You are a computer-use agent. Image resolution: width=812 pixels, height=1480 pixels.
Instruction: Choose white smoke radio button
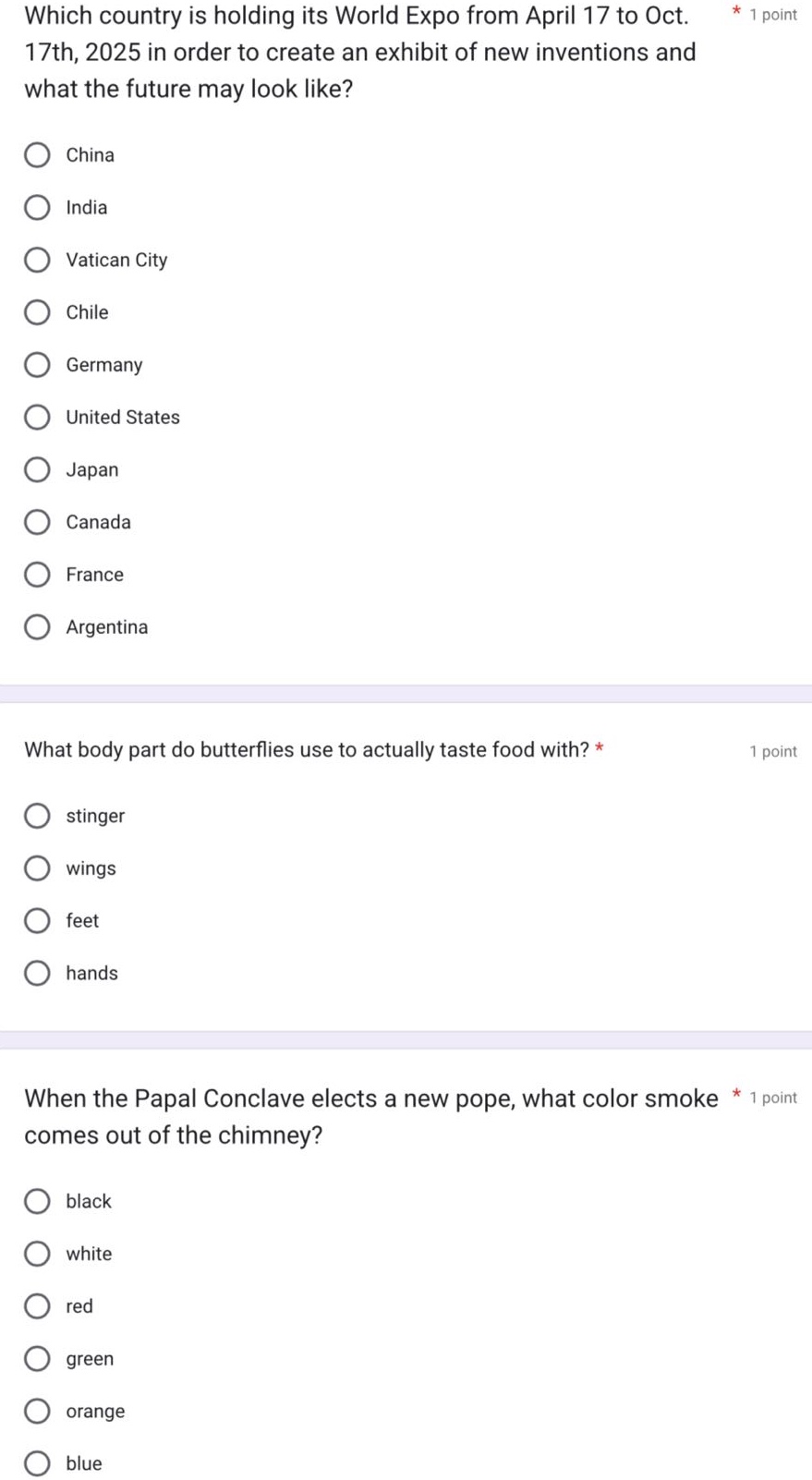[37, 1254]
